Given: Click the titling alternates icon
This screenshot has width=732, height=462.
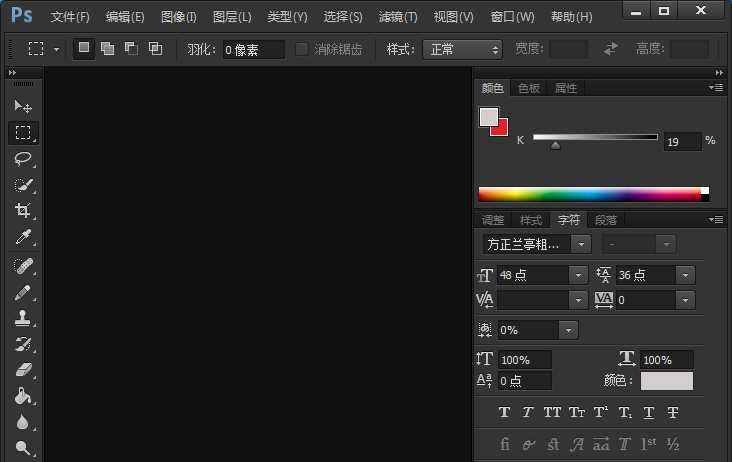Looking at the screenshot, I should (x=625, y=444).
